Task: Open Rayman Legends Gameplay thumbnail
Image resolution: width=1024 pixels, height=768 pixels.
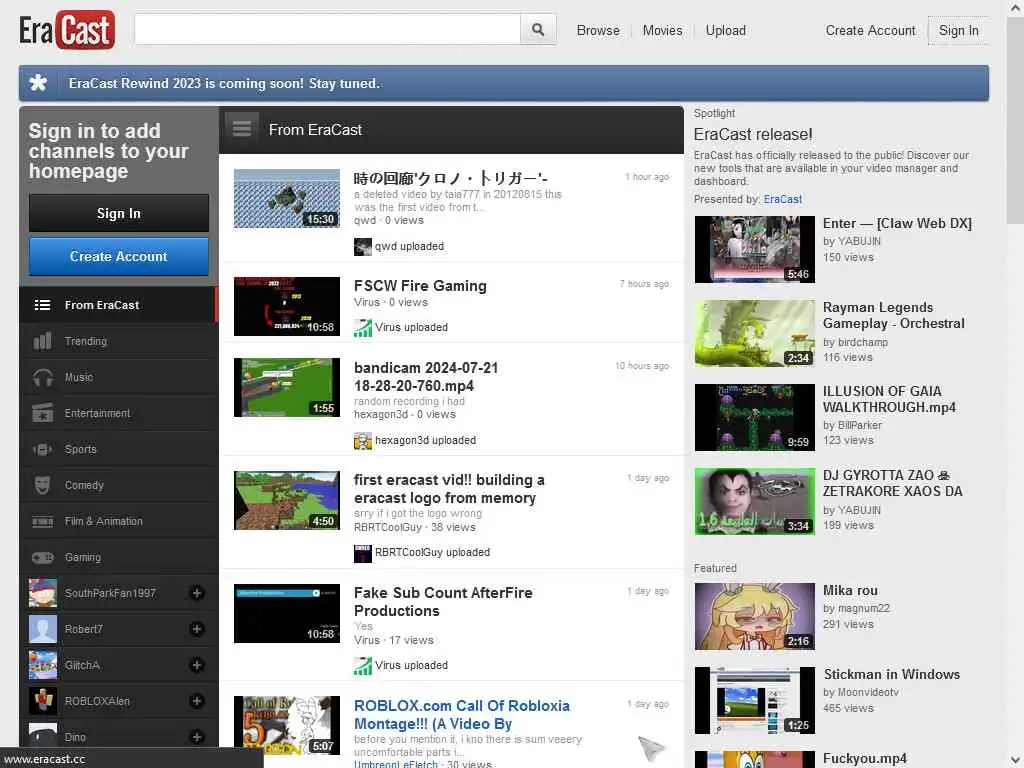Action: tap(754, 333)
